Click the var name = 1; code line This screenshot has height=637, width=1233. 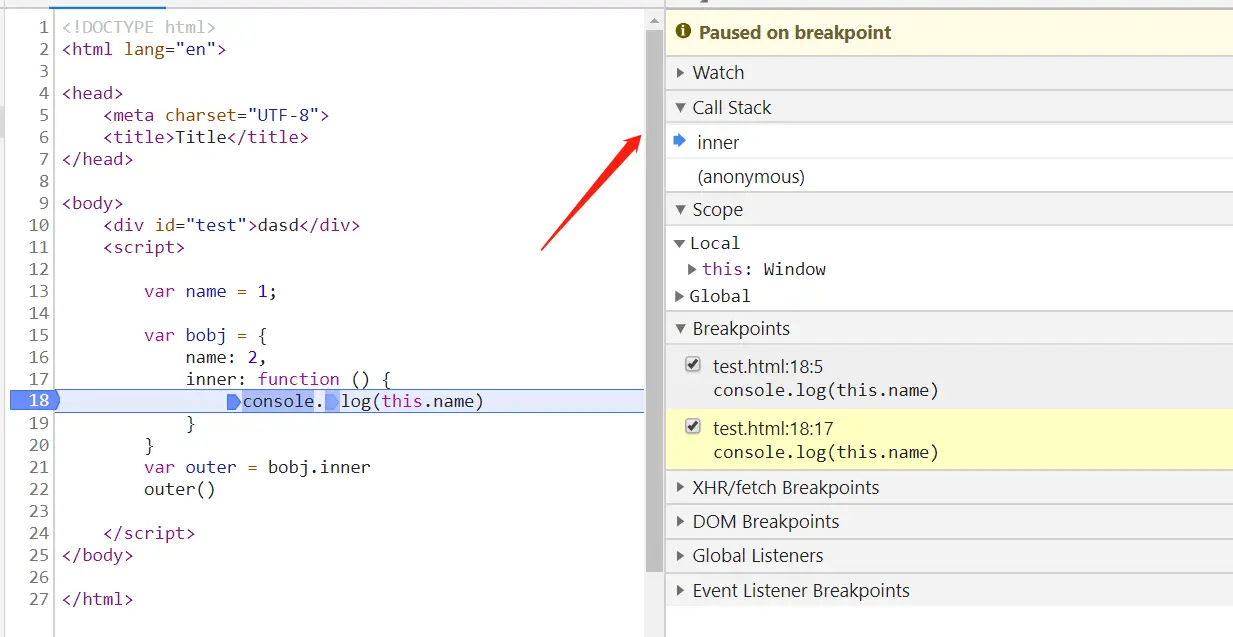coord(210,291)
